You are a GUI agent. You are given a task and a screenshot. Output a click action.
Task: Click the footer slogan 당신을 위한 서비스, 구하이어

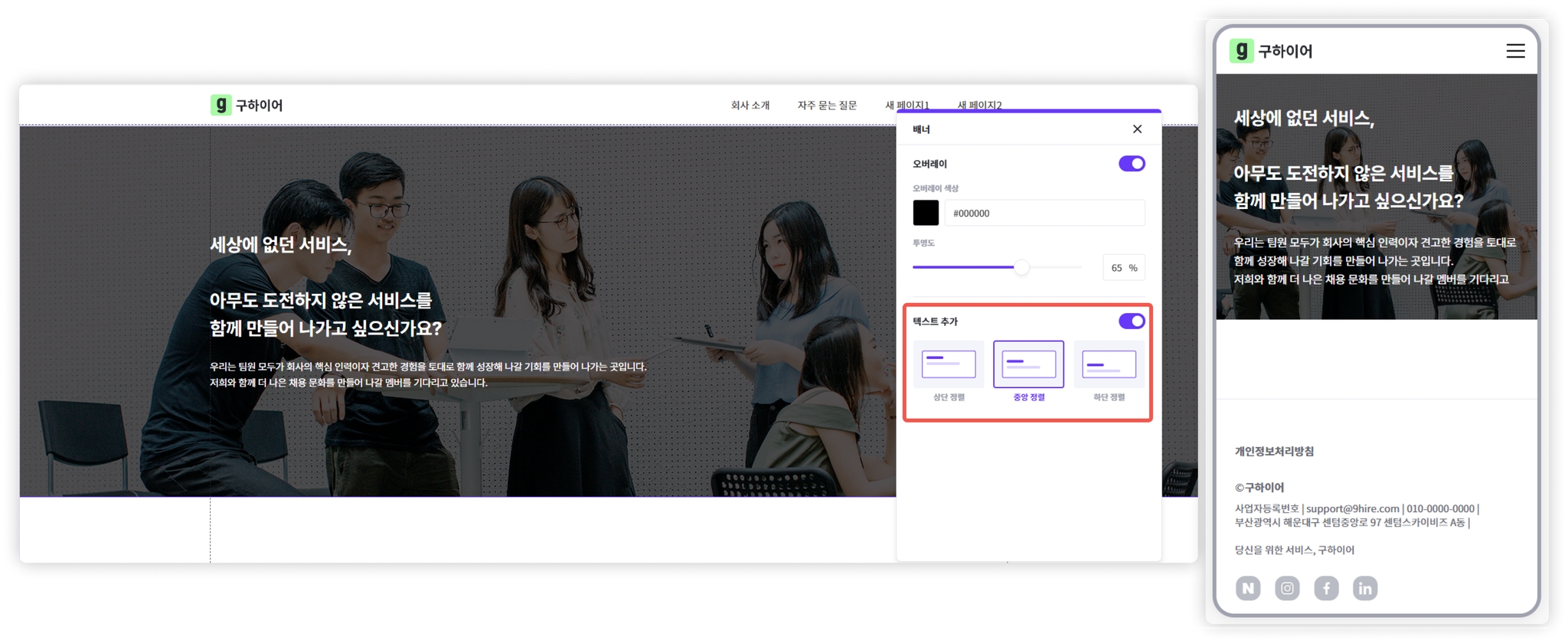pos(1295,550)
